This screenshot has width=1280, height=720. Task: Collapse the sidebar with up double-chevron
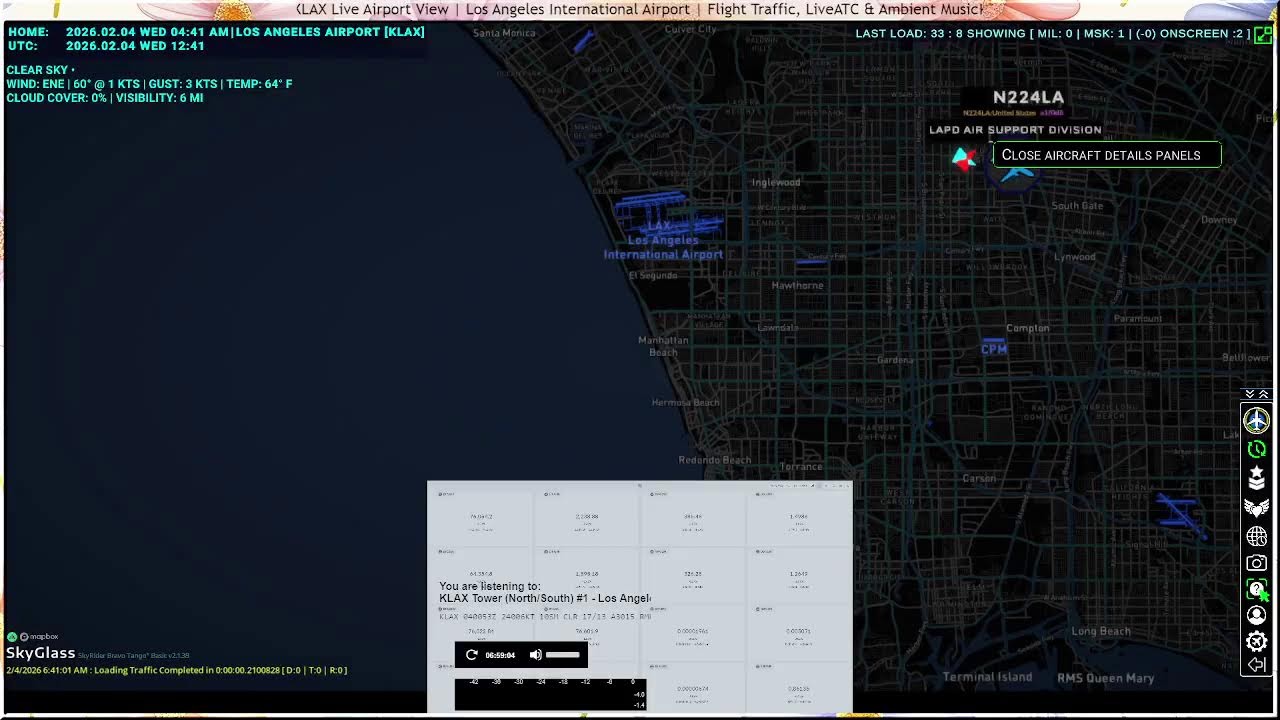coord(1263,394)
